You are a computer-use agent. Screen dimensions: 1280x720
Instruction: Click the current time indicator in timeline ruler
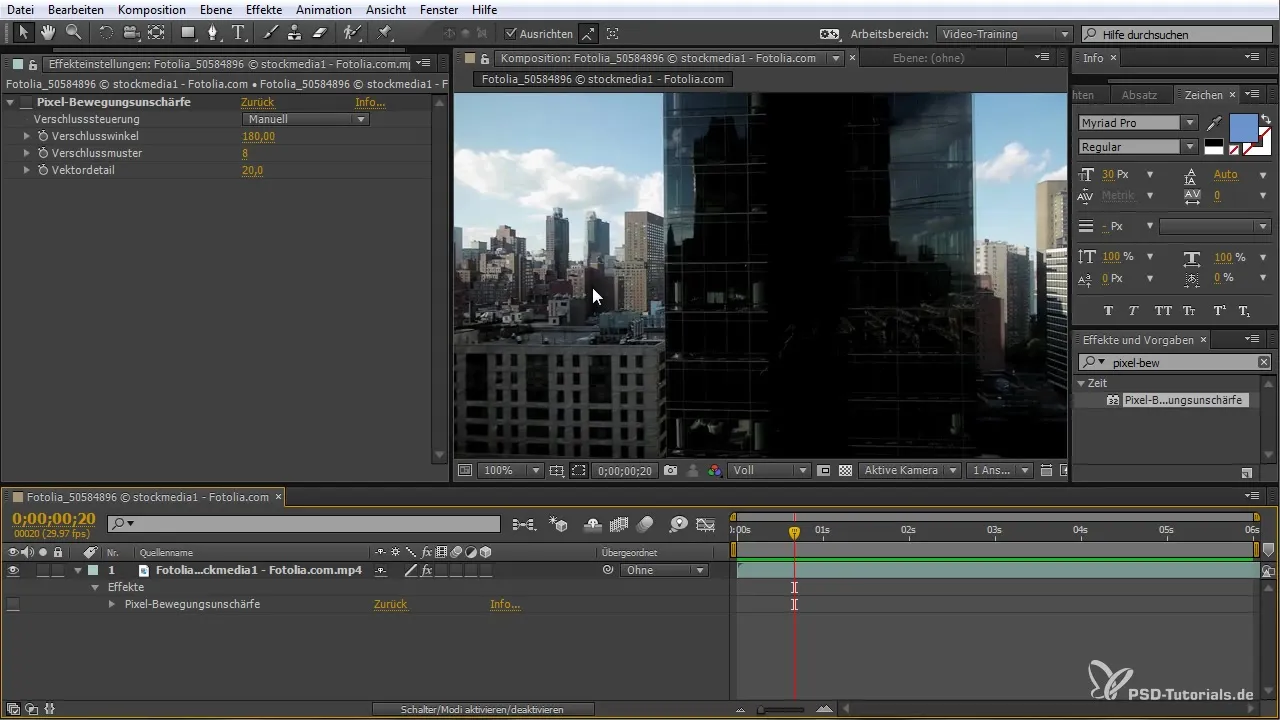(x=794, y=533)
